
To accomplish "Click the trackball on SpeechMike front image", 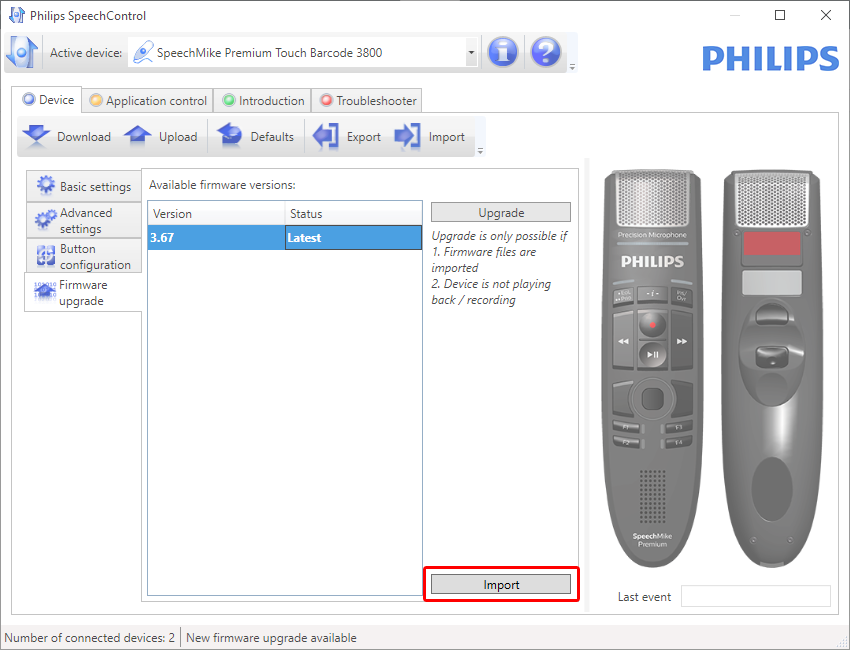I will (x=652, y=399).
